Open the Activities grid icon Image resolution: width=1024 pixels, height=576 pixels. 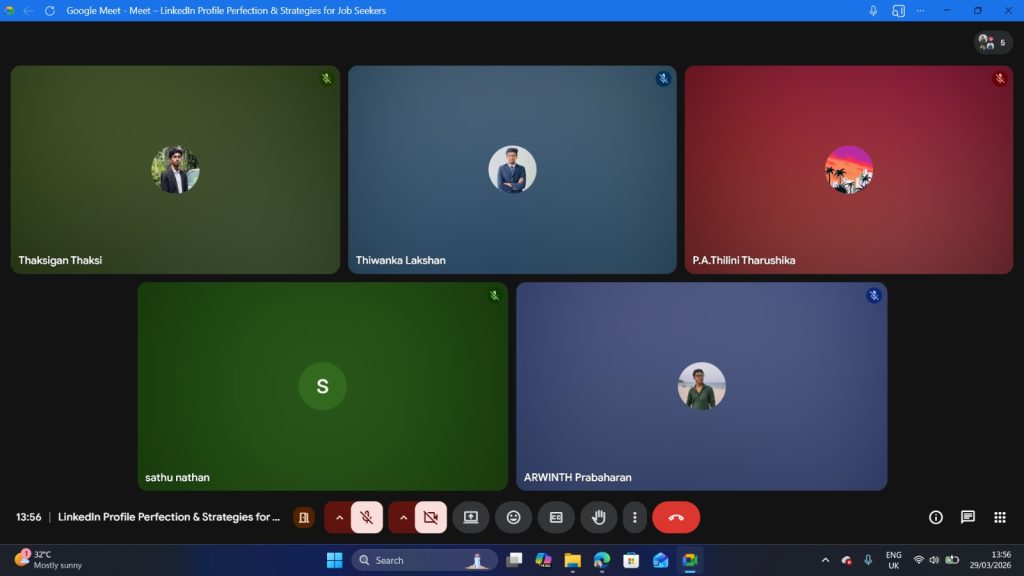[999, 517]
